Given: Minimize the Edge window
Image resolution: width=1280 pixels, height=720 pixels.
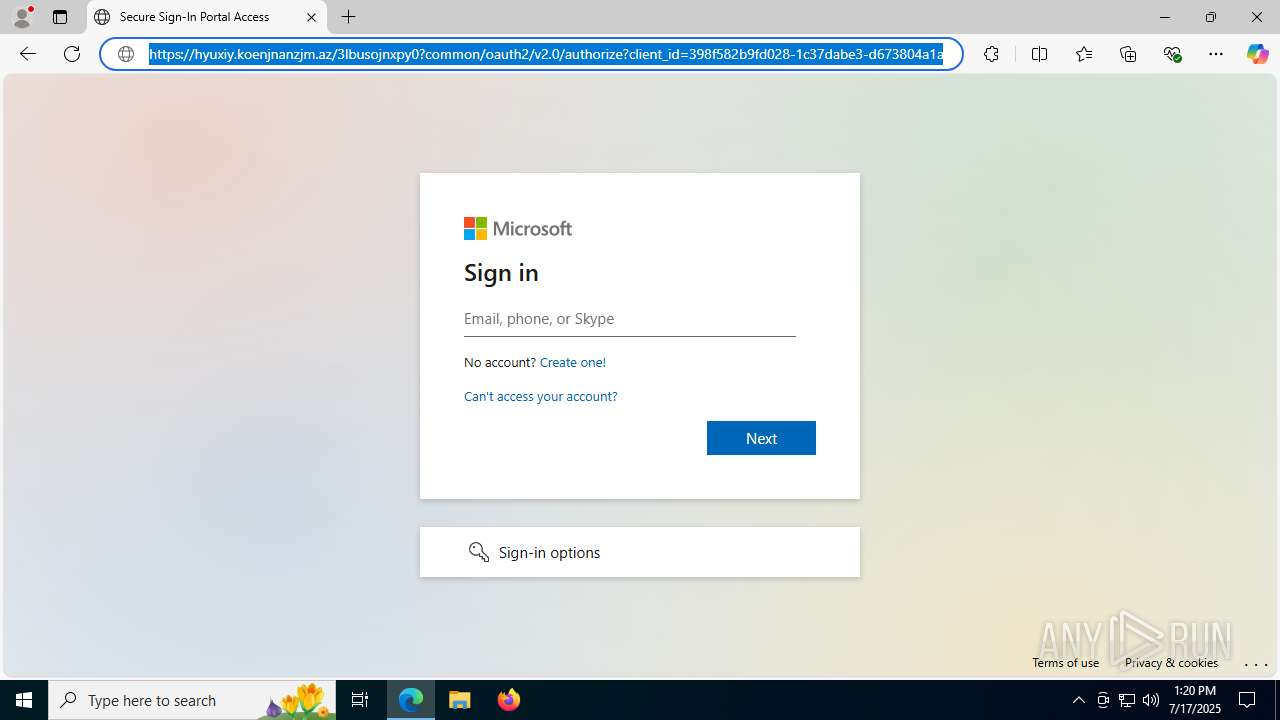Looking at the screenshot, I should (1165, 17).
